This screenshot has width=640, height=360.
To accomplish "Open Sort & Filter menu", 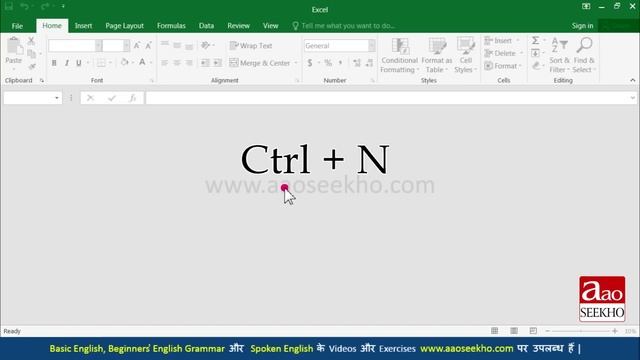I will pos(559,56).
